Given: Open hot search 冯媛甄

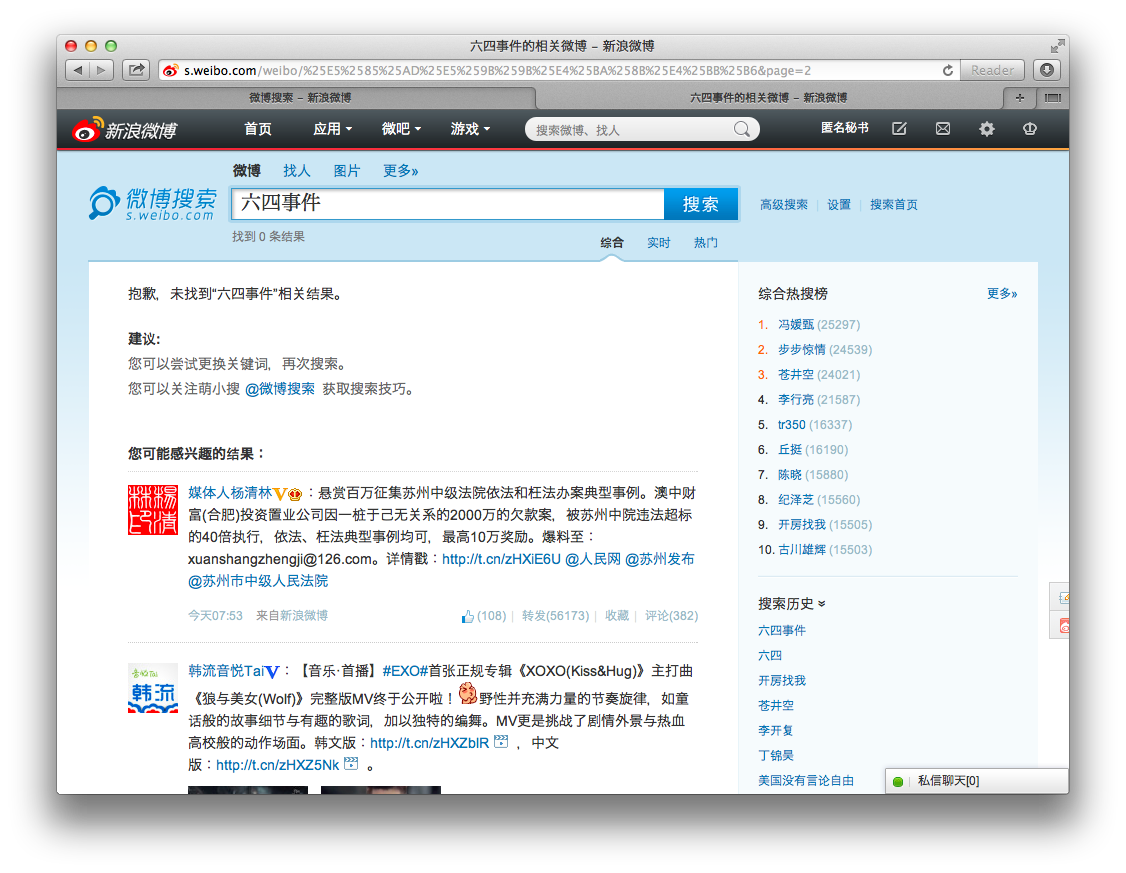Looking at the screenshot, I should pyautogui.click(x=796, y=325).
